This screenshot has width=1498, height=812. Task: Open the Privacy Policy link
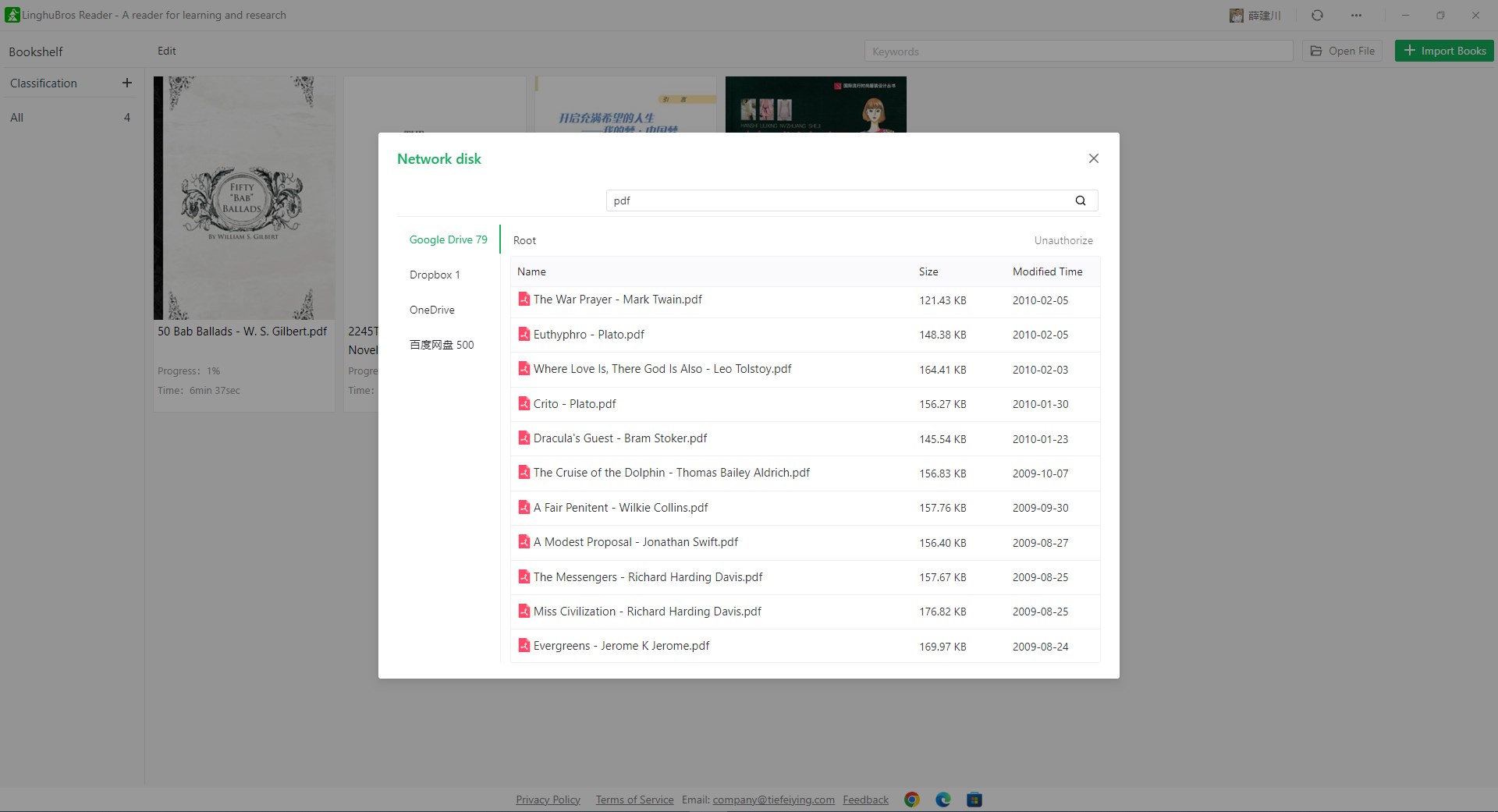coord(548,800)
